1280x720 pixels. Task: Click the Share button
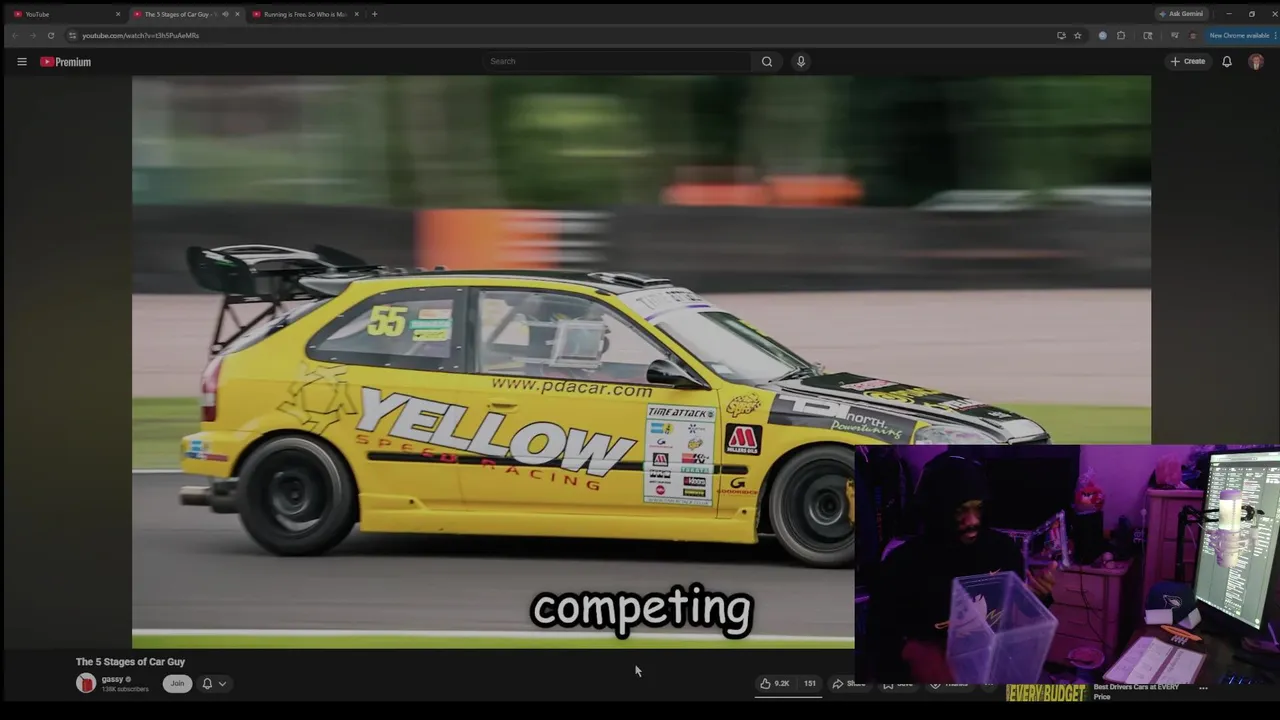click(849, 684)
